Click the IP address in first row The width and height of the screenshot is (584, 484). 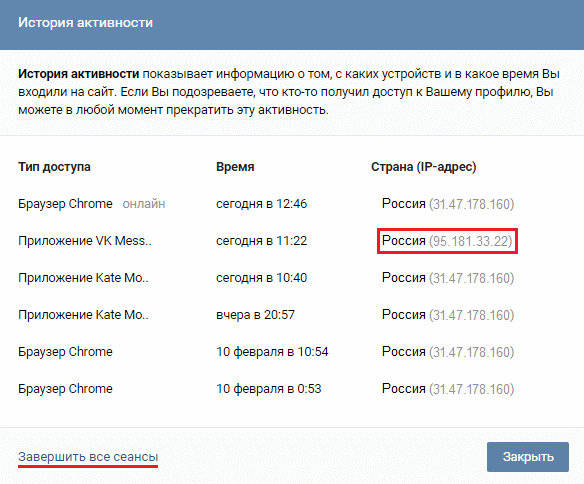tap(472, 204)
